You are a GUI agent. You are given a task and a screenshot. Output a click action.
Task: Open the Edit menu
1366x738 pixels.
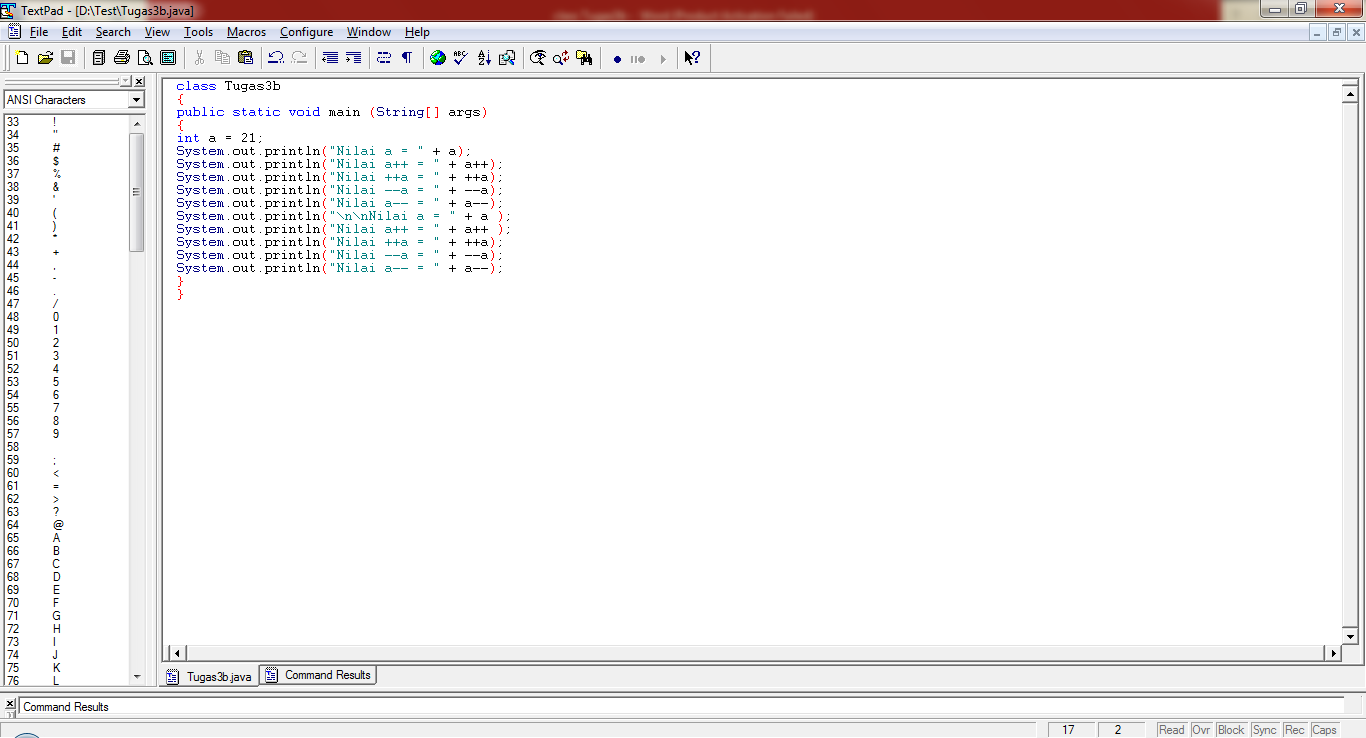[x=72, y=32]
